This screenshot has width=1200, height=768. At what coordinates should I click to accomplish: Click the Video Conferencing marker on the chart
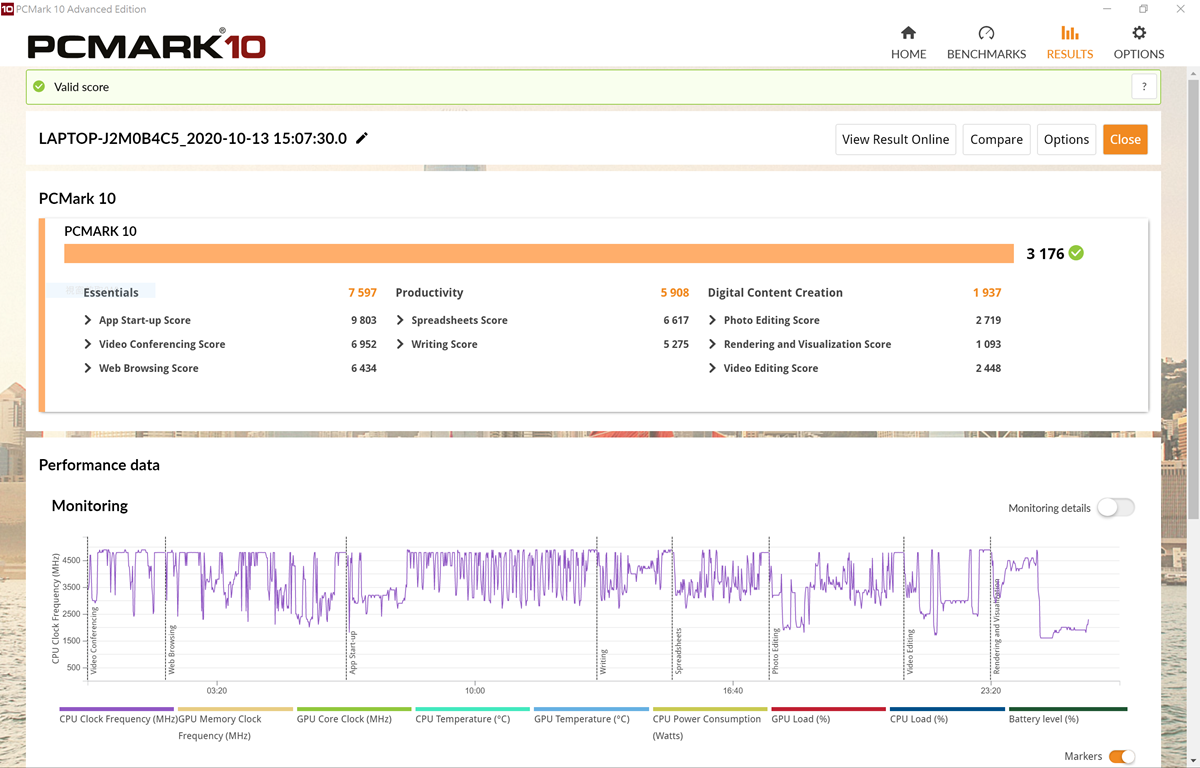[93, 639]
